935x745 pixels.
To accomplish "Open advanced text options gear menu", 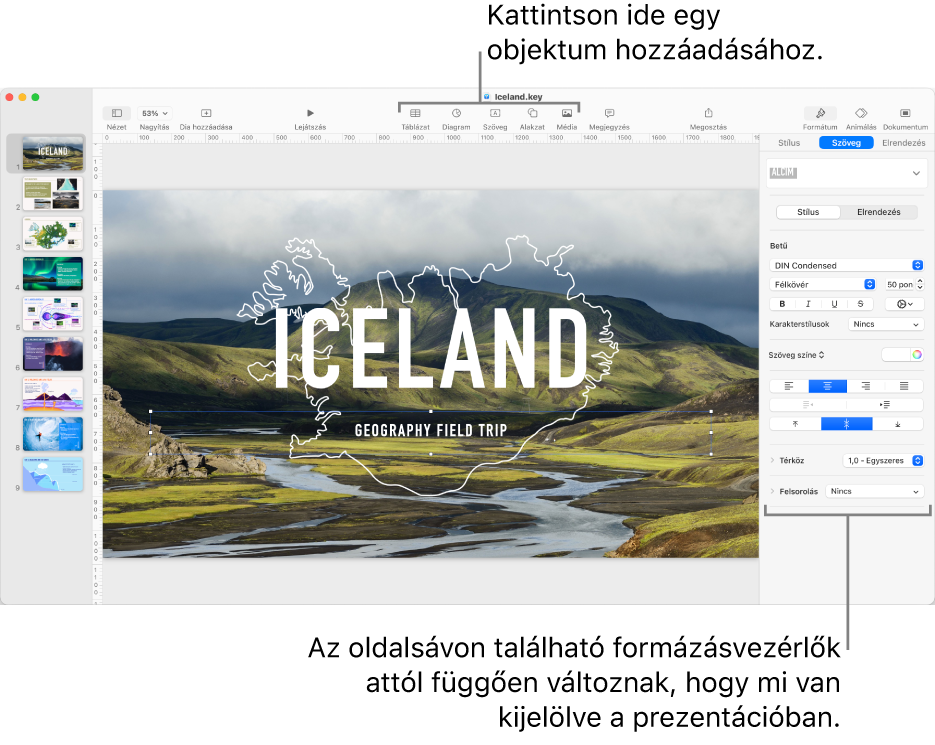I will pos(905,304).
